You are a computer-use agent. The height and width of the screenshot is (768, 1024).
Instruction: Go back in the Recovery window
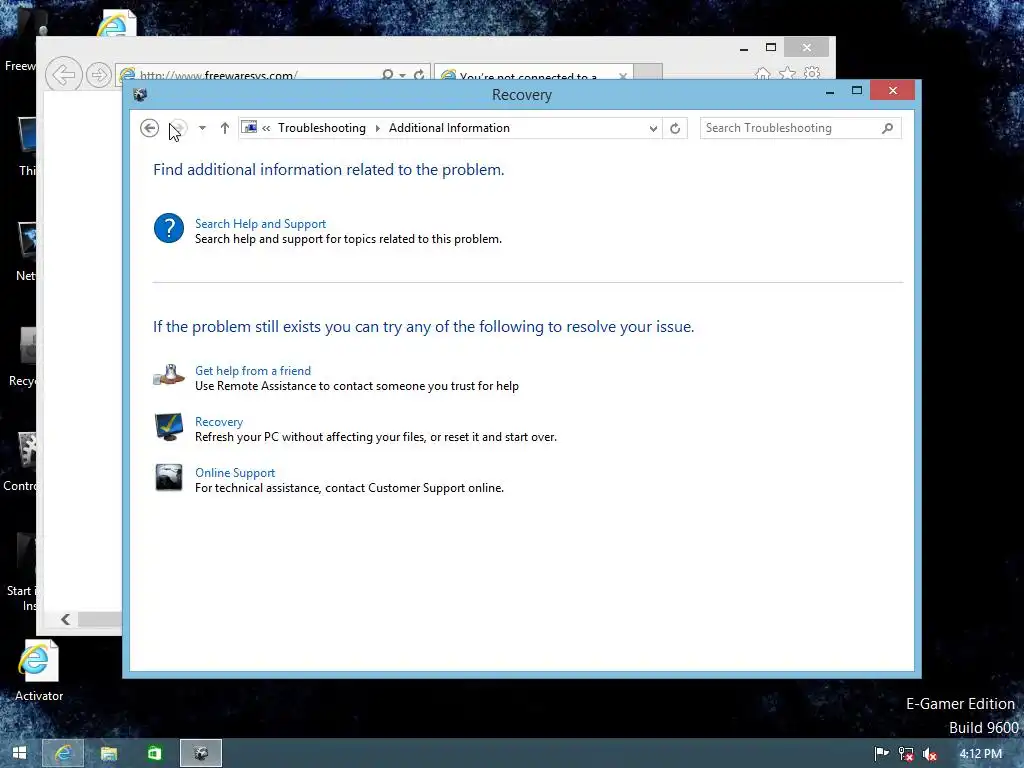[150, 128]
